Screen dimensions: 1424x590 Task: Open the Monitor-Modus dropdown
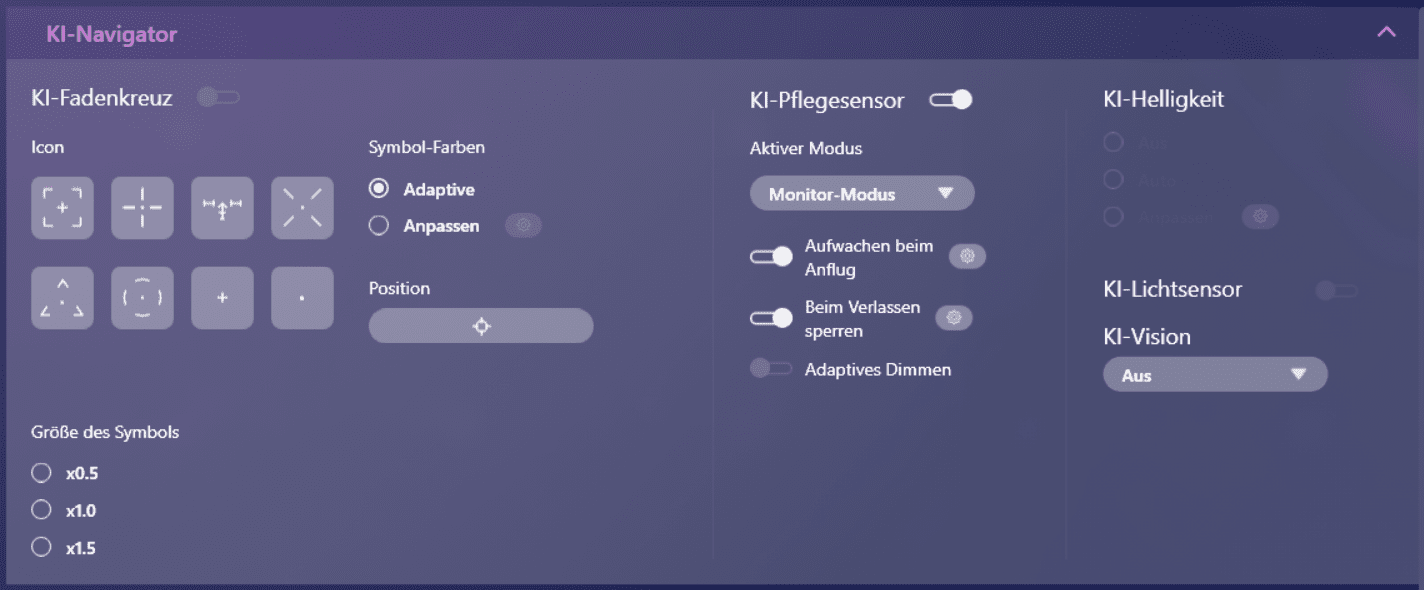(x=861, y=194)
